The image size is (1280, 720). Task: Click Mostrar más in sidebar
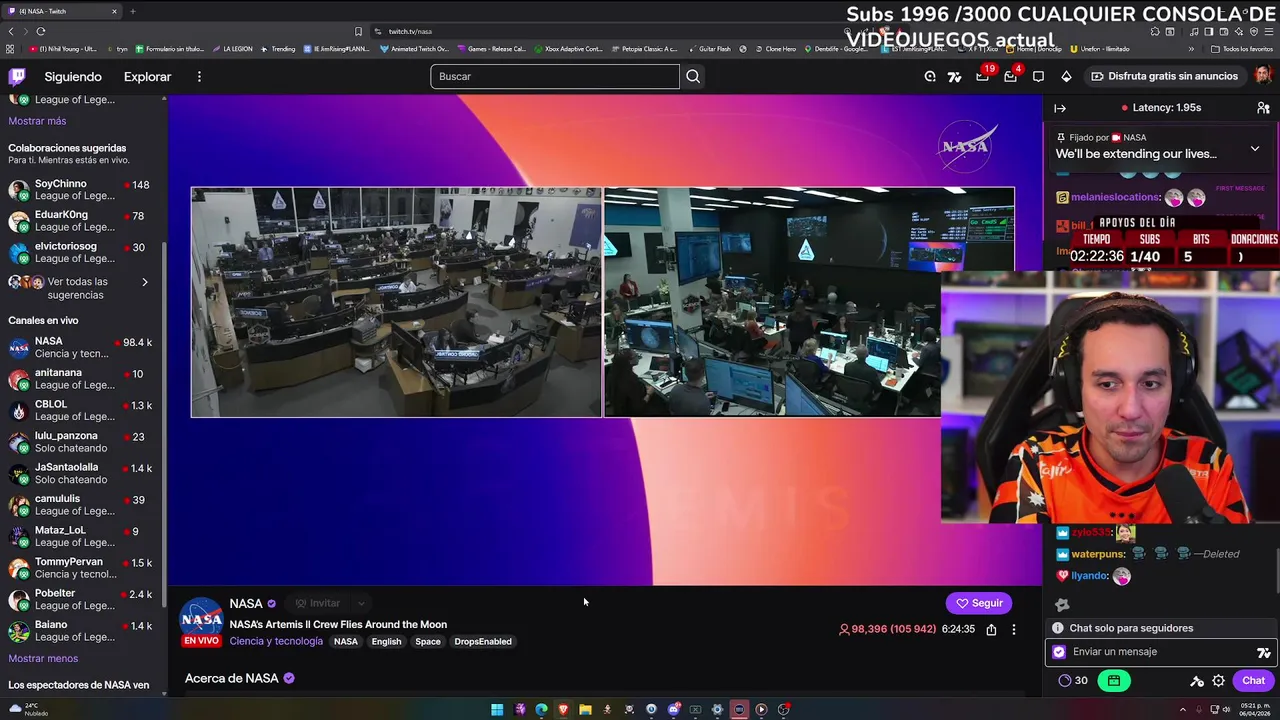pyautogui.click(x=37, y=121)
